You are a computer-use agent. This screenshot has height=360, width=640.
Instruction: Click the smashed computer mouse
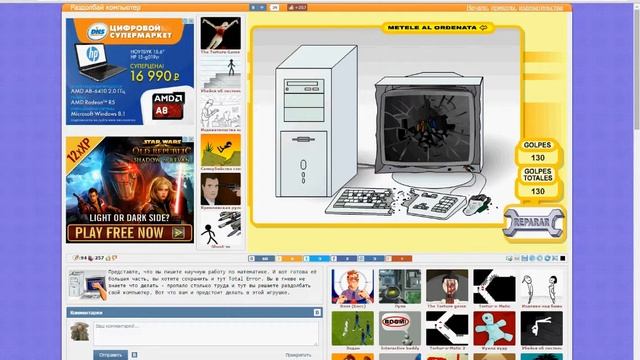point(477,204)
